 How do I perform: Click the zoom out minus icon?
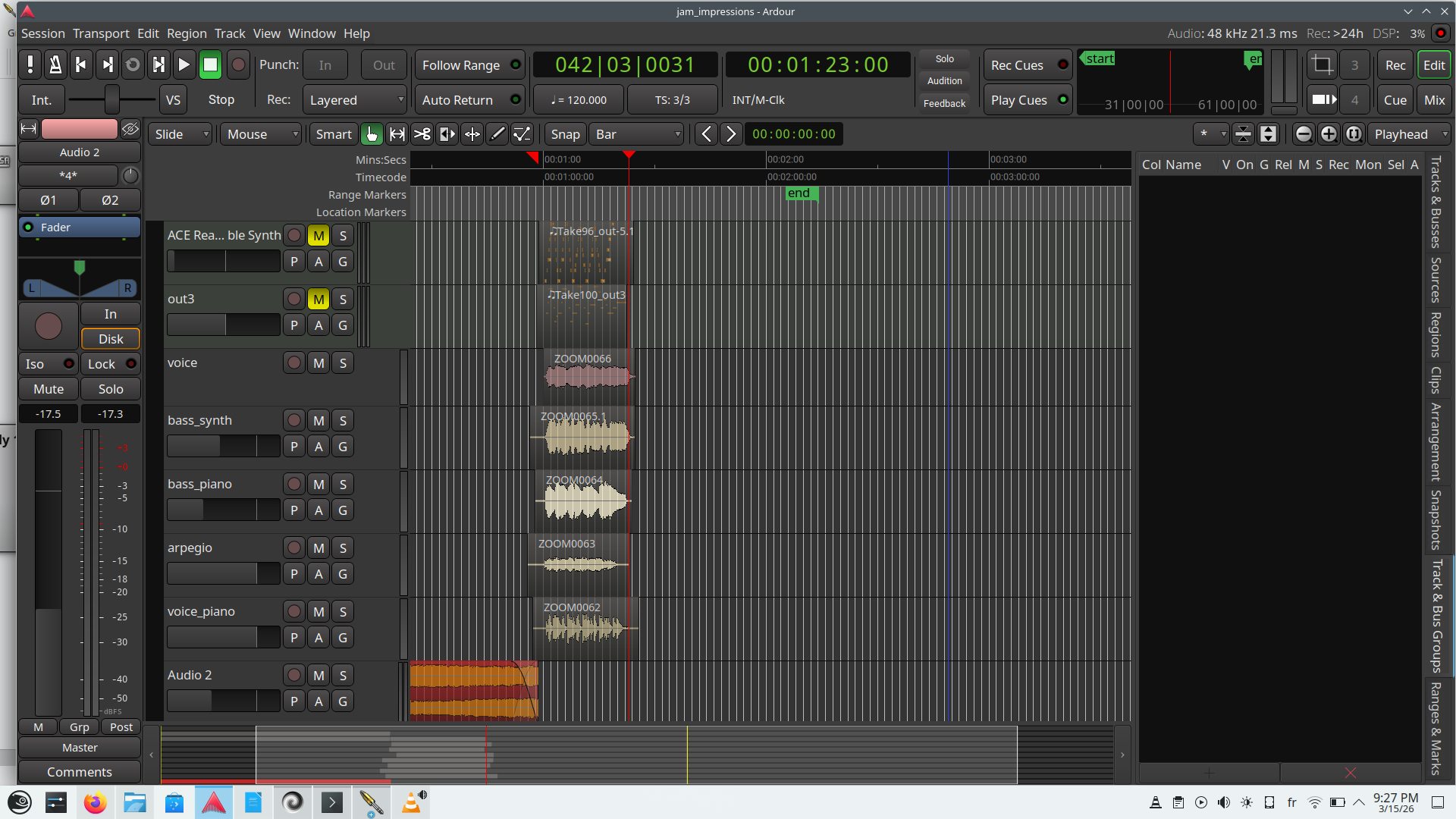point(1304,134)
